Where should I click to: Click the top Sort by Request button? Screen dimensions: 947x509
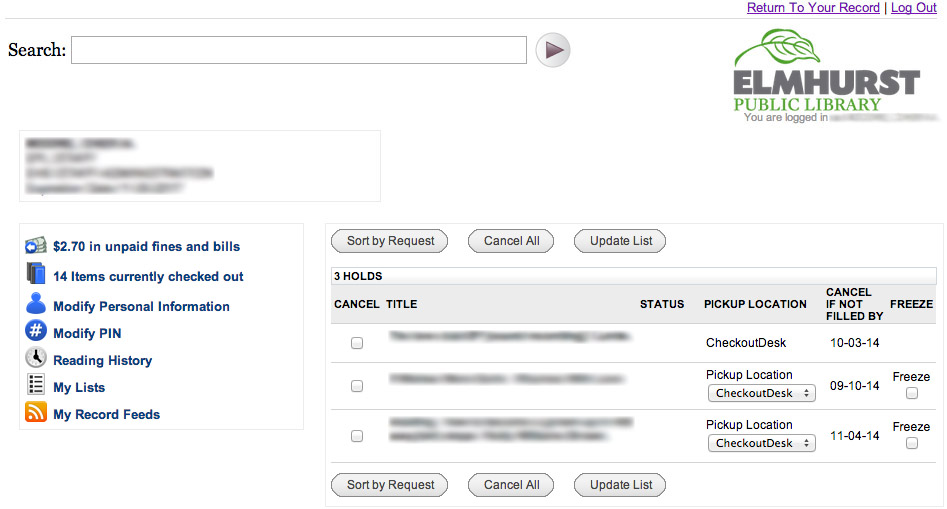[390, 241]
